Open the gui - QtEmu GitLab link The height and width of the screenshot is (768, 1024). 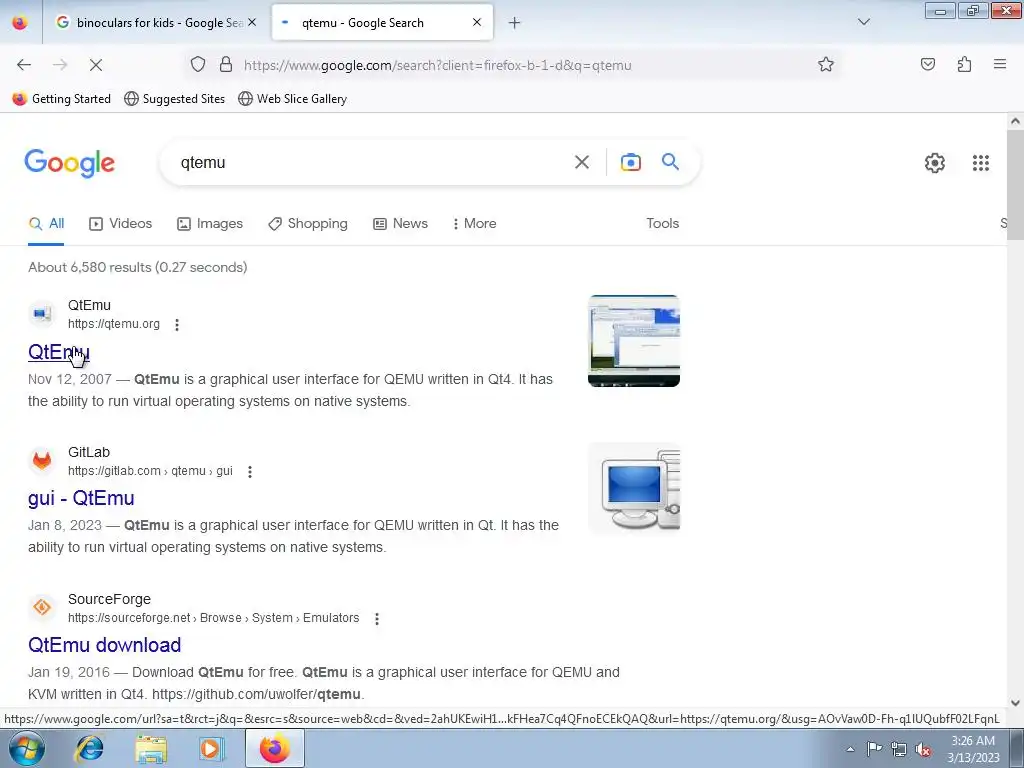(x=81, y=498)
